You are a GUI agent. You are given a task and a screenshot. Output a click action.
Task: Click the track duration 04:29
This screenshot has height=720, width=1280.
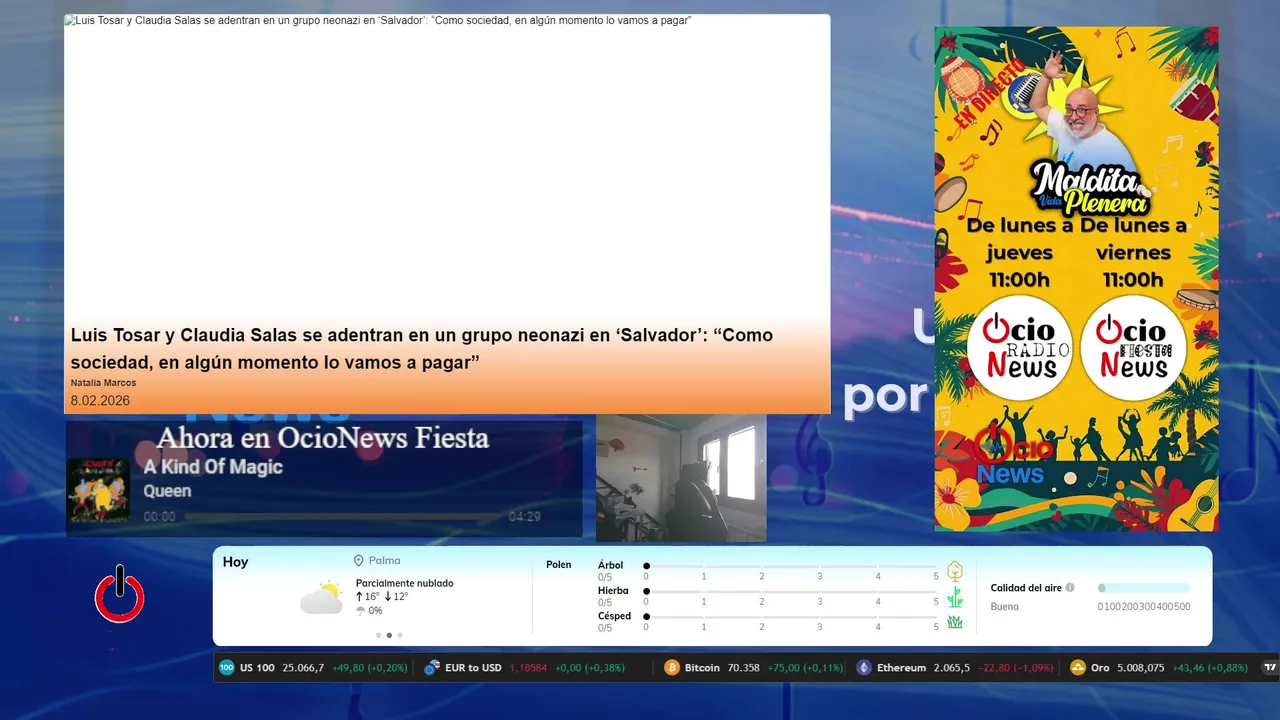point(524,517)
